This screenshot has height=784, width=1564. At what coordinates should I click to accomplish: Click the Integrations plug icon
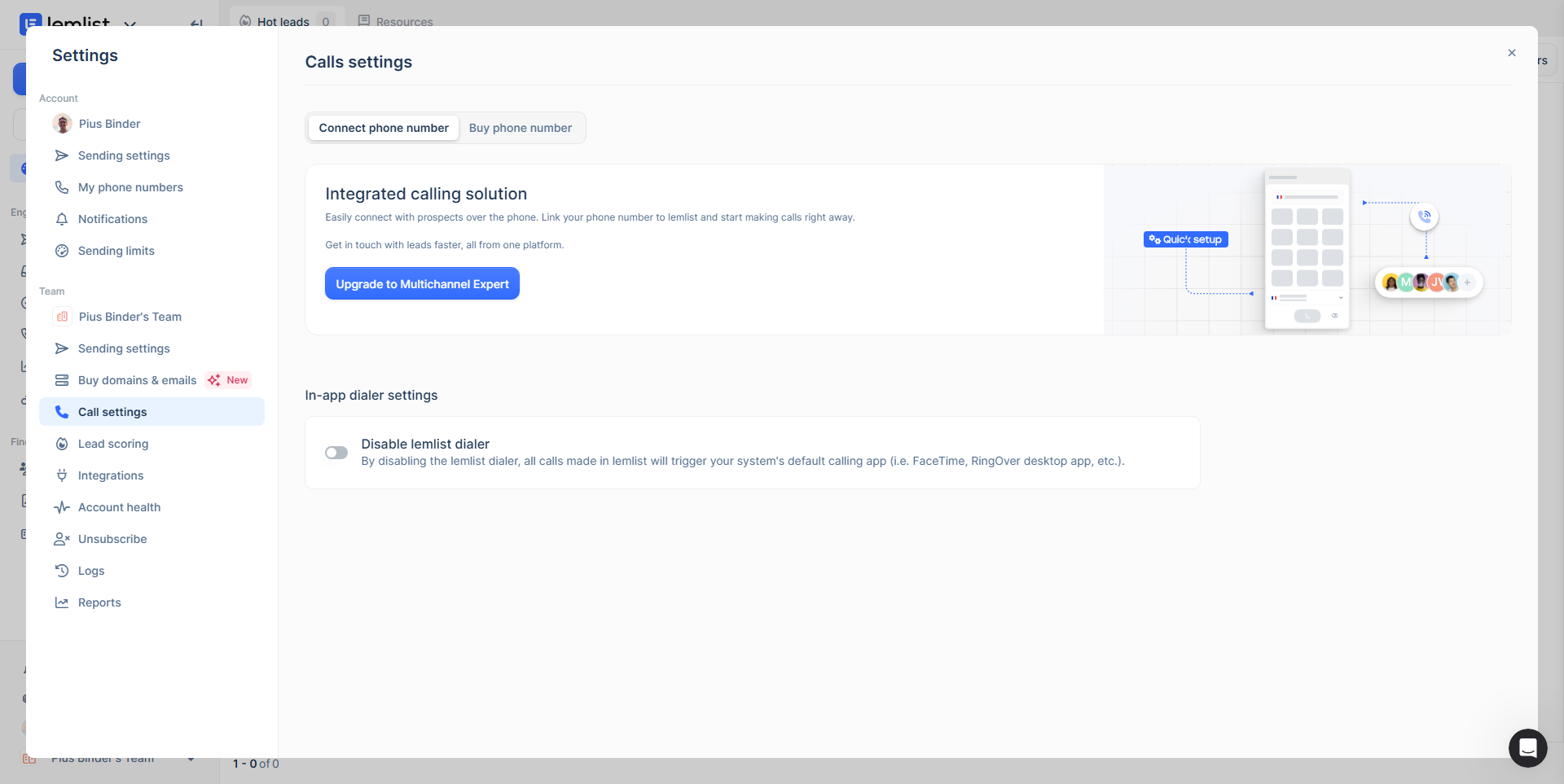[62, 475]
